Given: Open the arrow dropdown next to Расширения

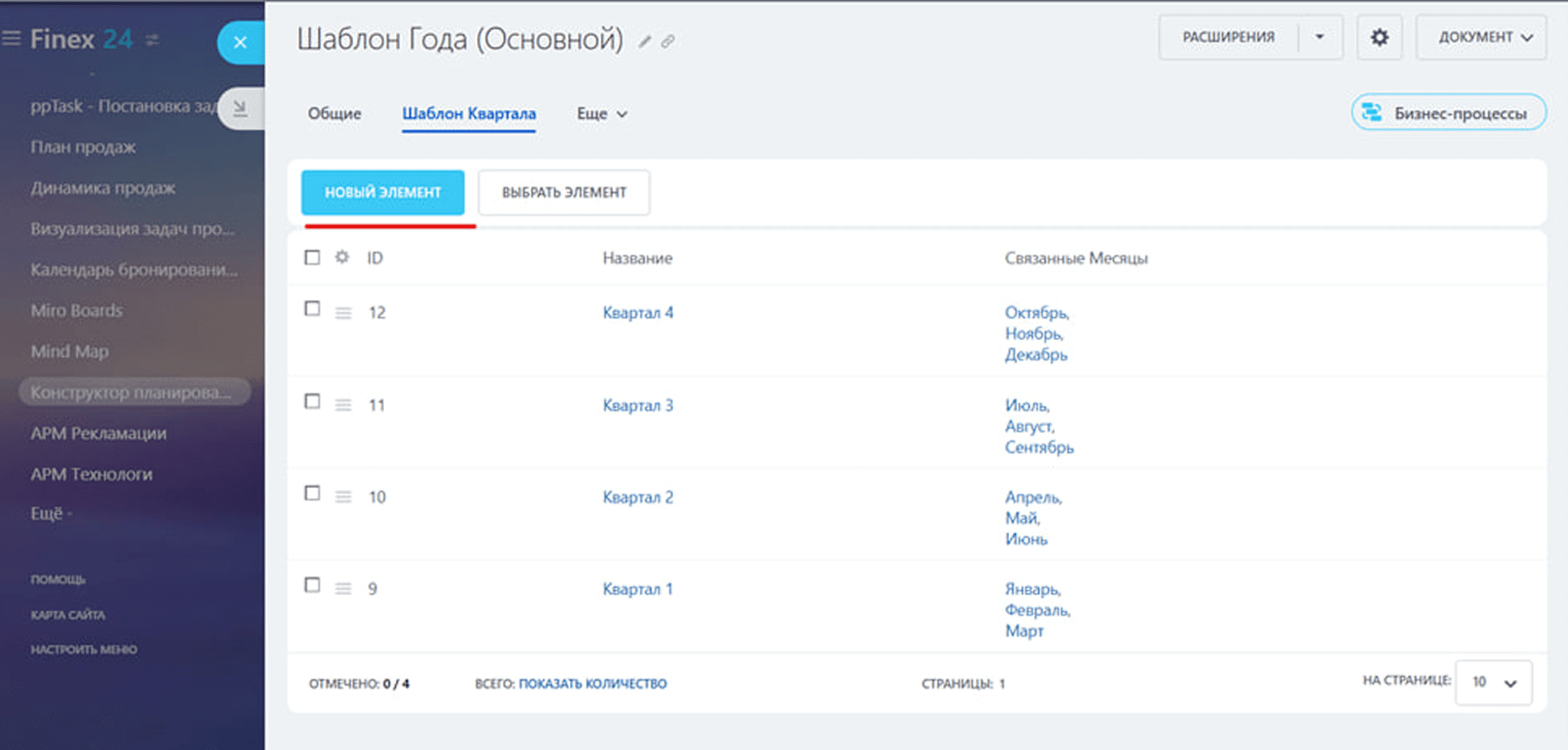Looking at the screenshot, I should pos(1320,37).
